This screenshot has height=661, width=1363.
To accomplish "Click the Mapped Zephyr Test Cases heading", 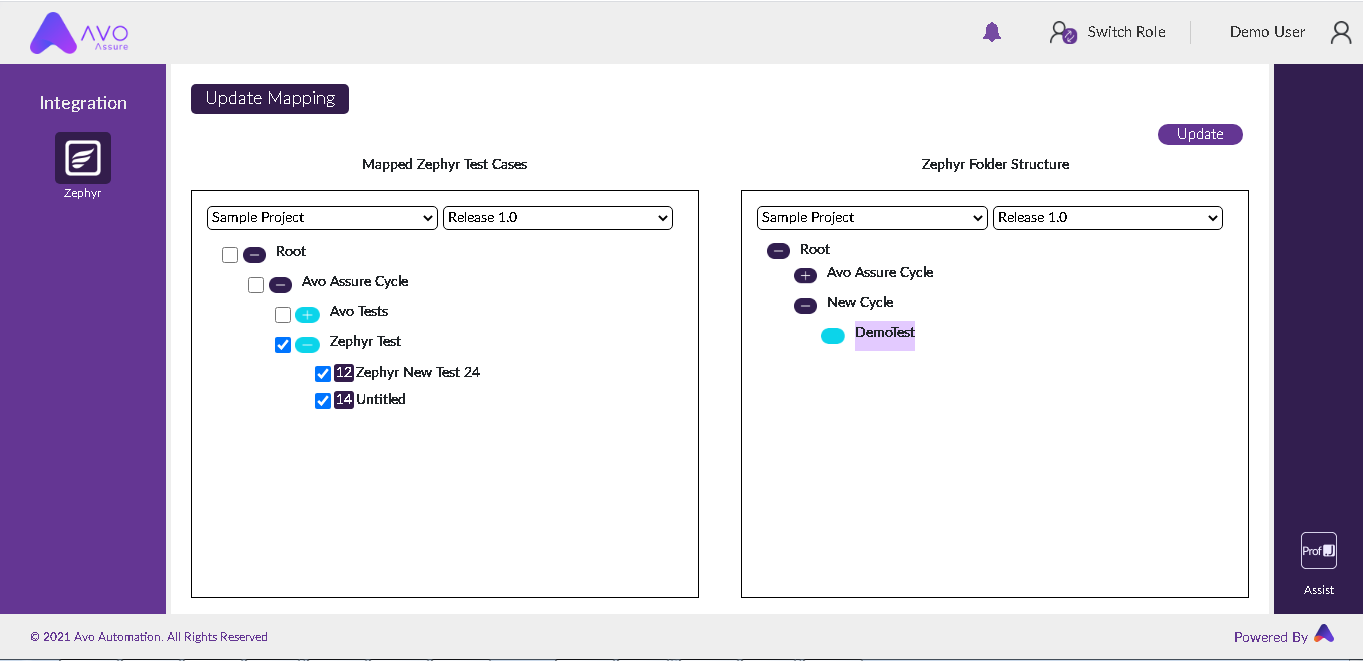I will 444,164.
